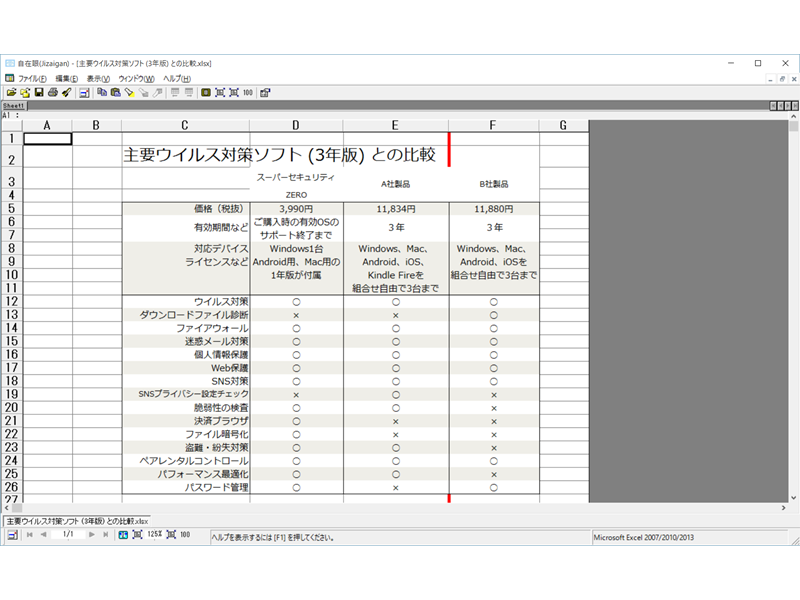Toggle the color display icon in the status bar

(x=123, y=539)
